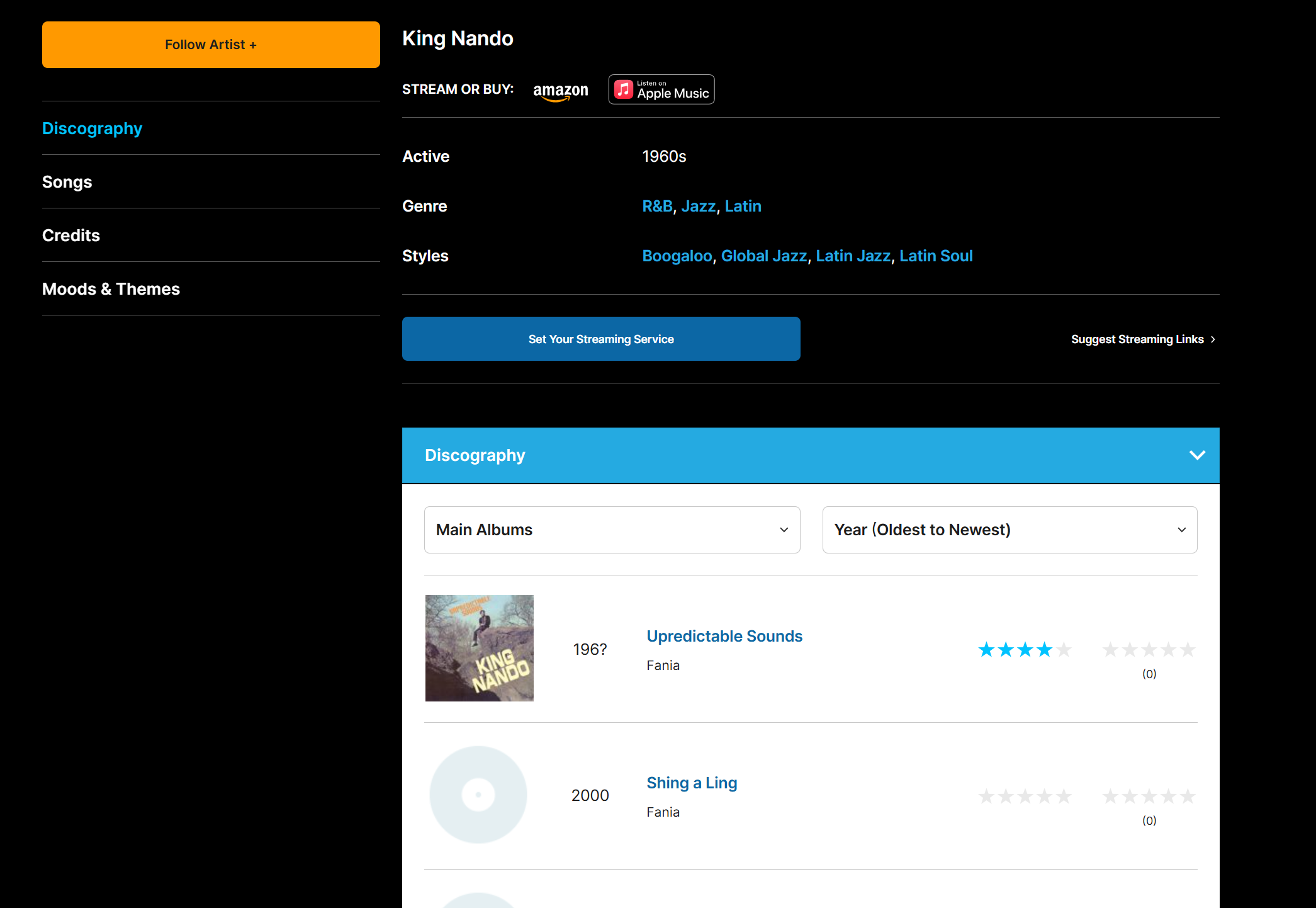Select Discography in the sidebar

point(92,128)
